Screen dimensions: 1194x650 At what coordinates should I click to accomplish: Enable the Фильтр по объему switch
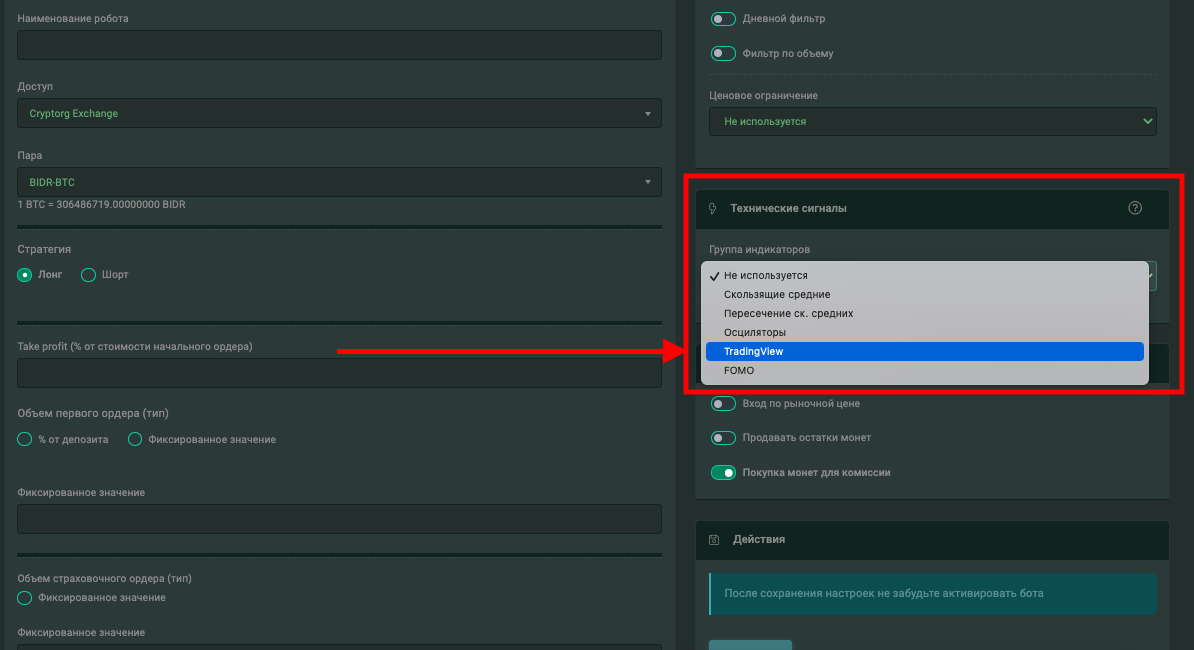[x=722, y=53]
